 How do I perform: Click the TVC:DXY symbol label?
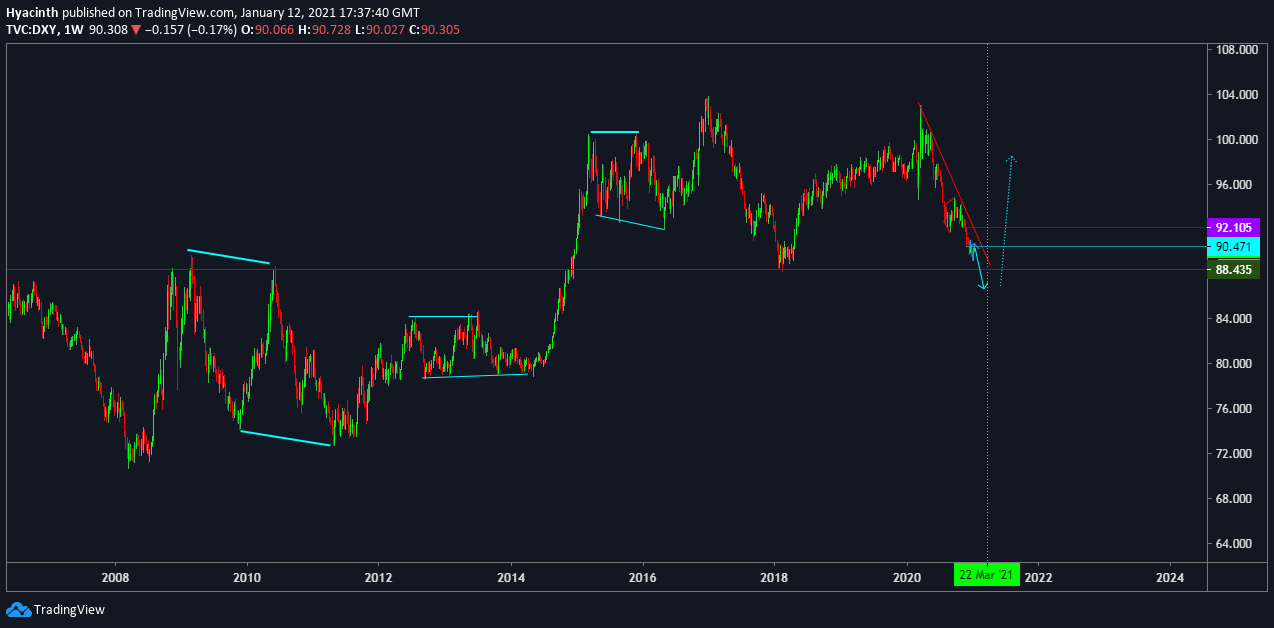click(32, 30)
